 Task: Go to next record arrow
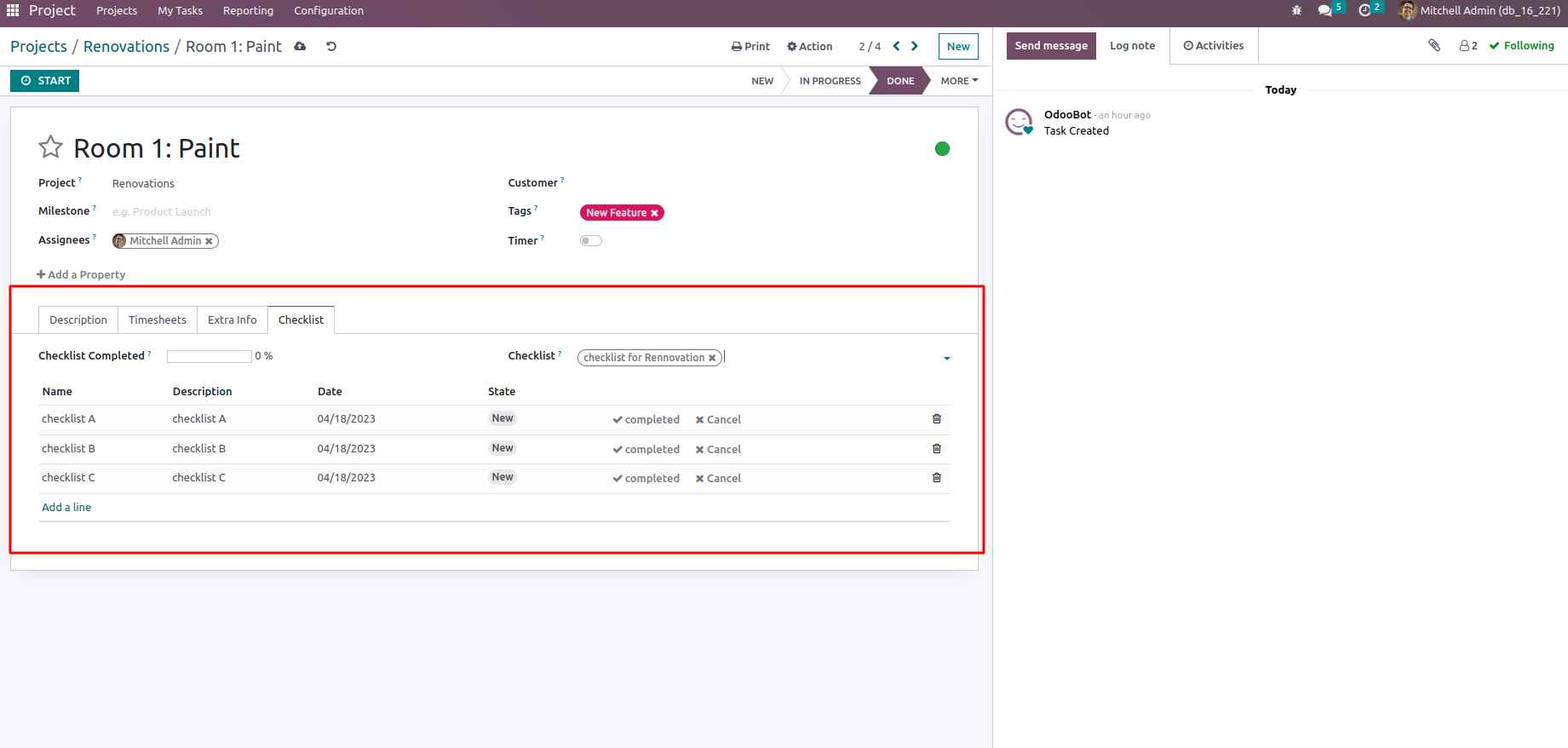click(915, 46)
